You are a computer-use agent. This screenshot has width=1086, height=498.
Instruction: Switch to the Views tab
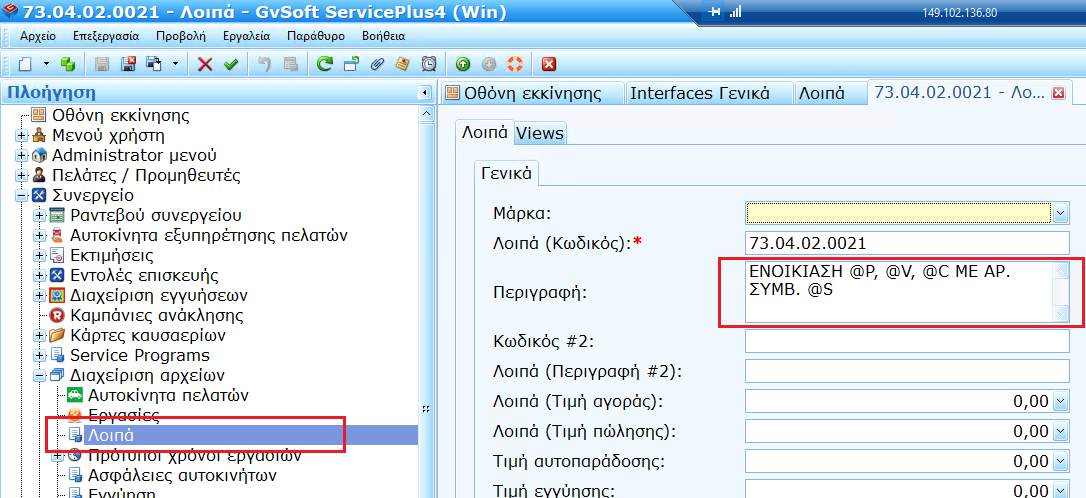tap(540, 133)
